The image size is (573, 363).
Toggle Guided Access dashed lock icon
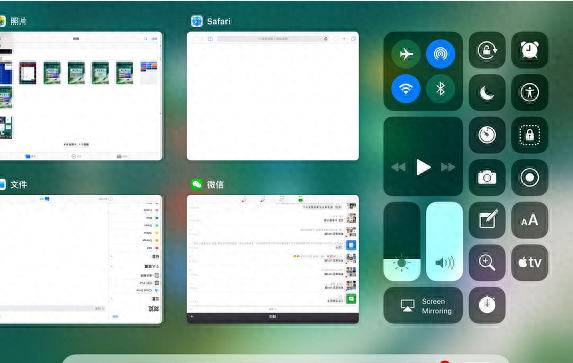pyautogui.click(x=530, y=135)
